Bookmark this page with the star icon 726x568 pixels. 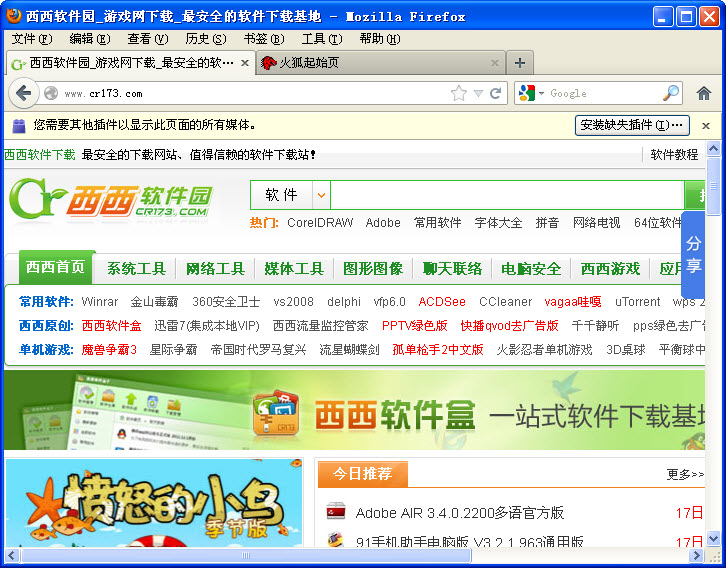pyautogui.click(x=459, y=94)
